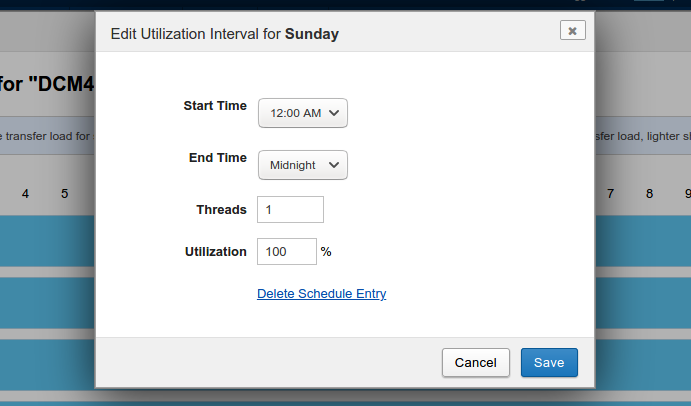
Task: Click the Utilization label
Action: click(x=215, y=252)
